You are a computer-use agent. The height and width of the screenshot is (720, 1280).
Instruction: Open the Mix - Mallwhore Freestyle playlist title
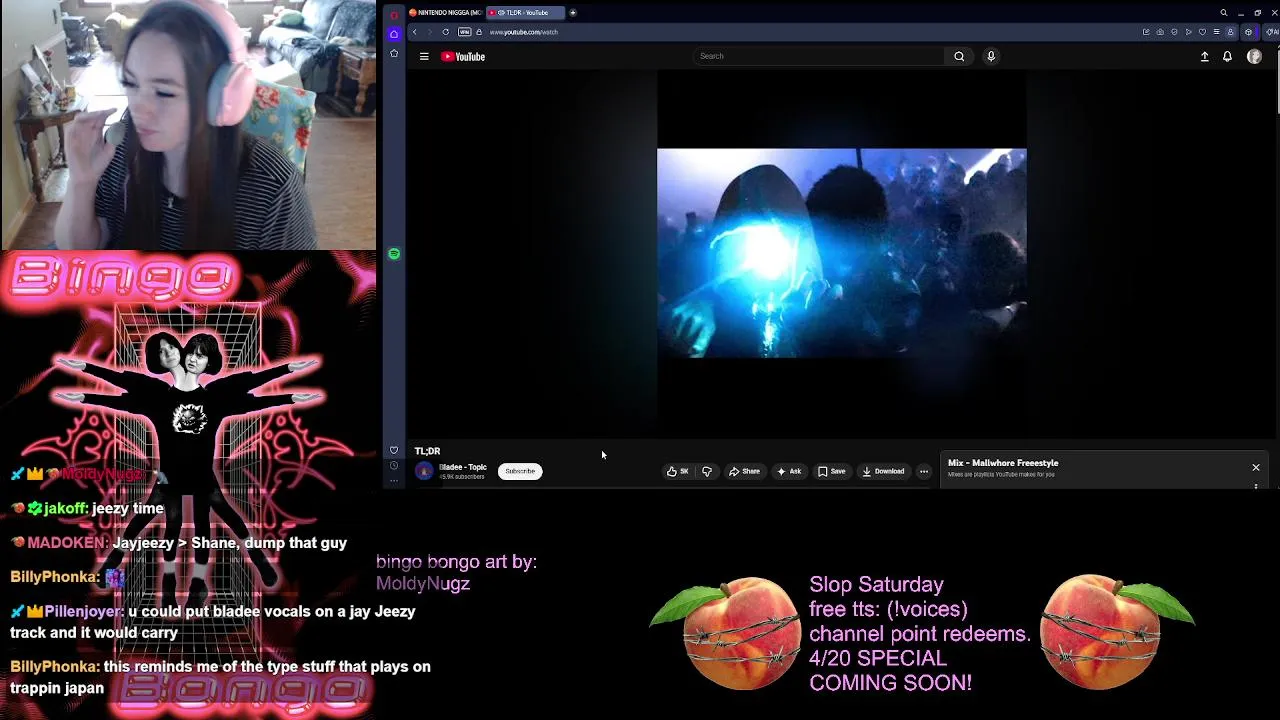[x=1003, y=463]
